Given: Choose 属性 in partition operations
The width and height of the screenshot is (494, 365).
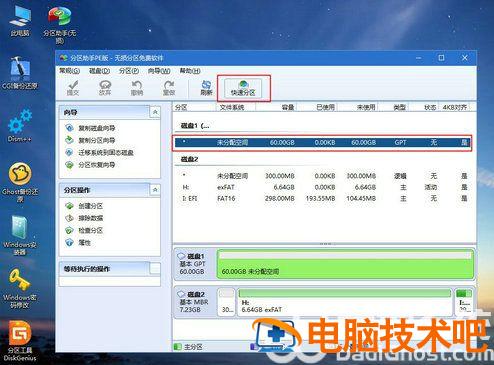Looking at the screenshot, I should coord(78,243).
